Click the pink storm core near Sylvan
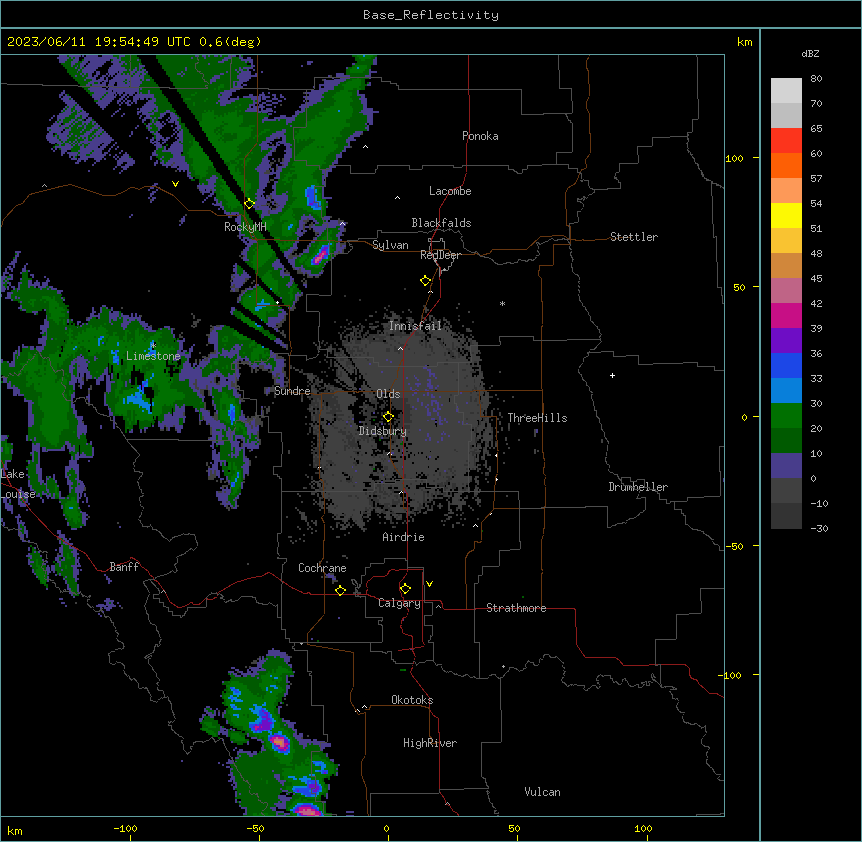 pyautogui.click(x=320, y=254)
